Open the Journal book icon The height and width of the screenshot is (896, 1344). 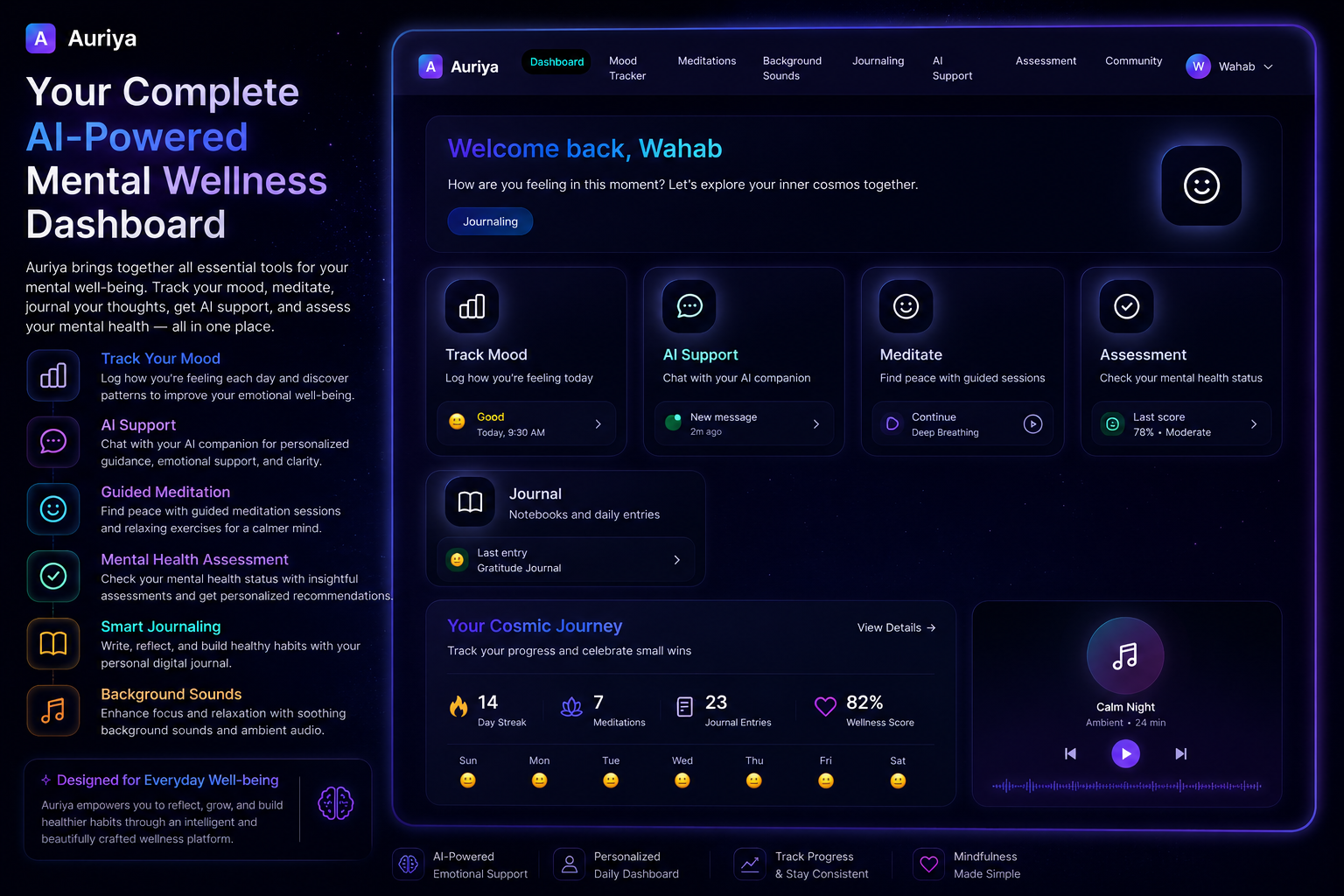[x=471, y=502]
